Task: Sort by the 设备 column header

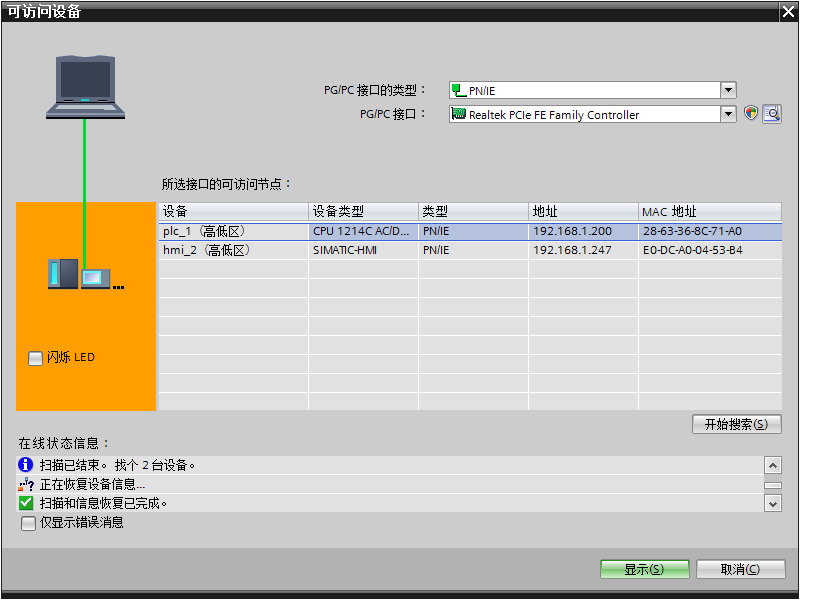Action: (233, 211)
